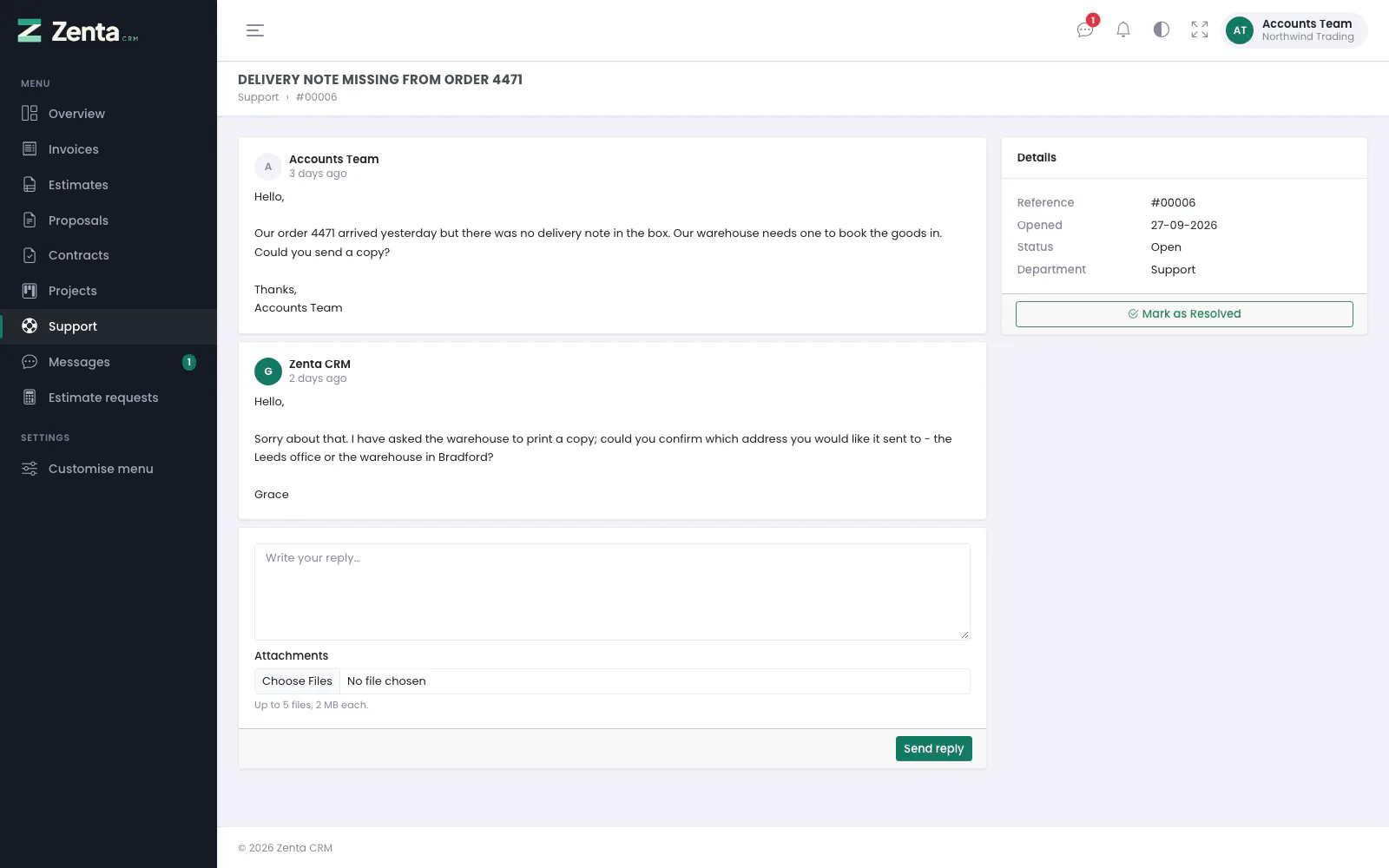Enter fullscreen with expand arrows icon
The height and width of the screenshot is (868, 1389).
click(x=1200, y=30)
